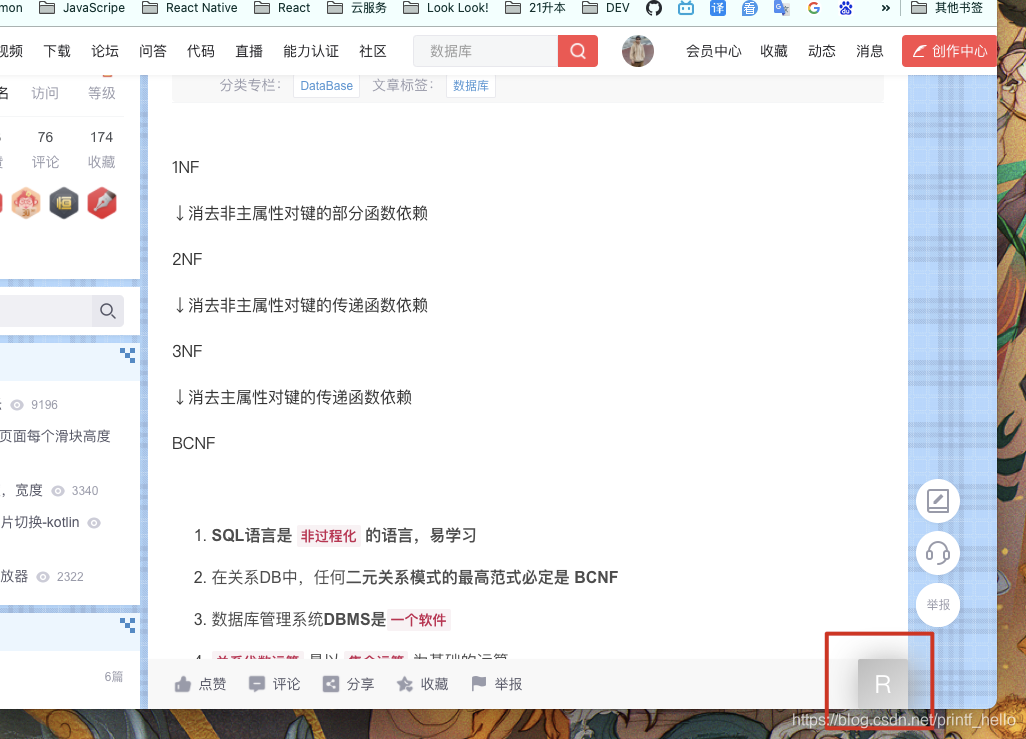Screen dimensions: 1026x739
Task: Click the 分享 share icon
Action: pyautogui.click(x=331, y=685)
